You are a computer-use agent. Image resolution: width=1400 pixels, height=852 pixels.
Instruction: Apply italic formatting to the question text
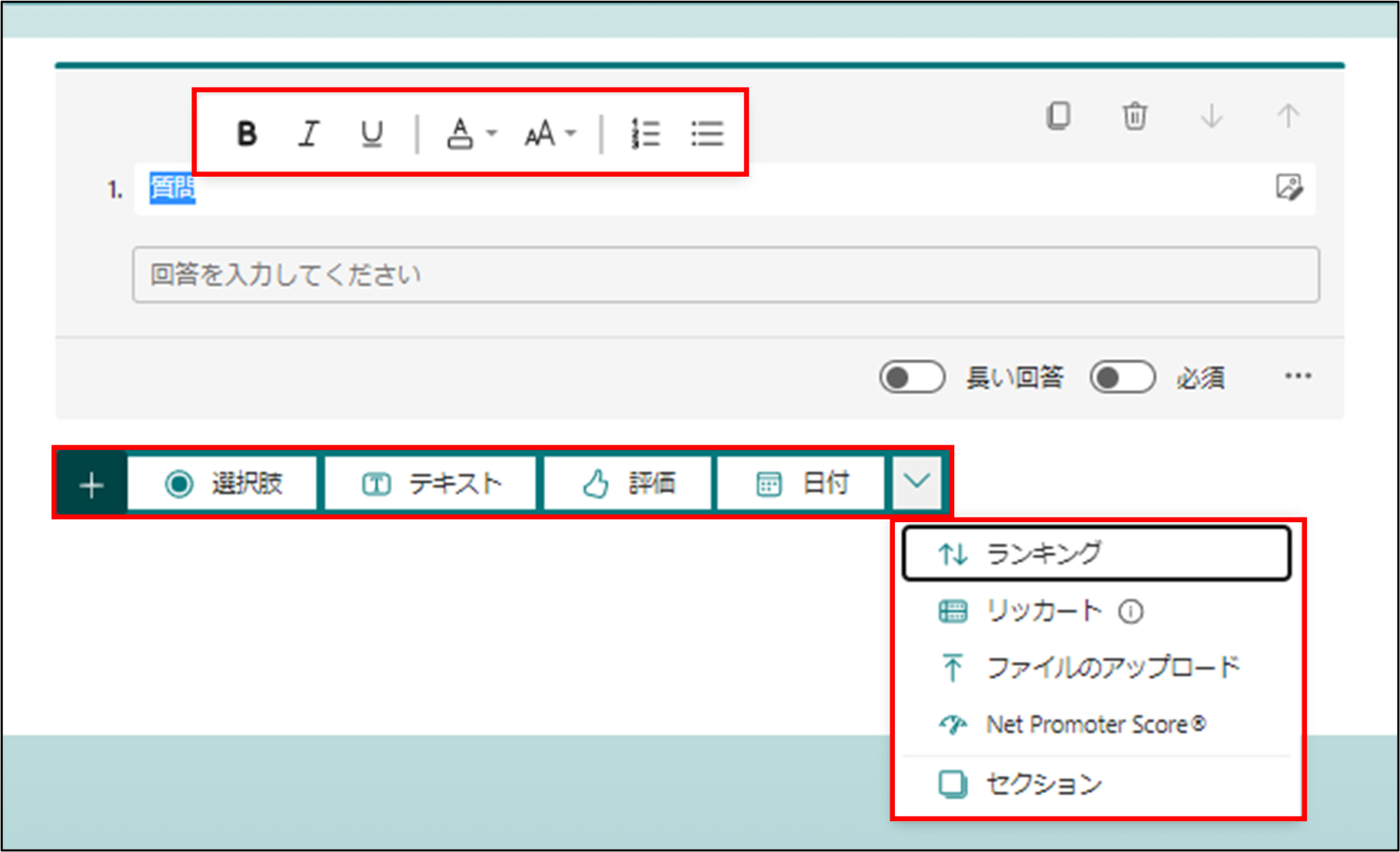(308, 134)
